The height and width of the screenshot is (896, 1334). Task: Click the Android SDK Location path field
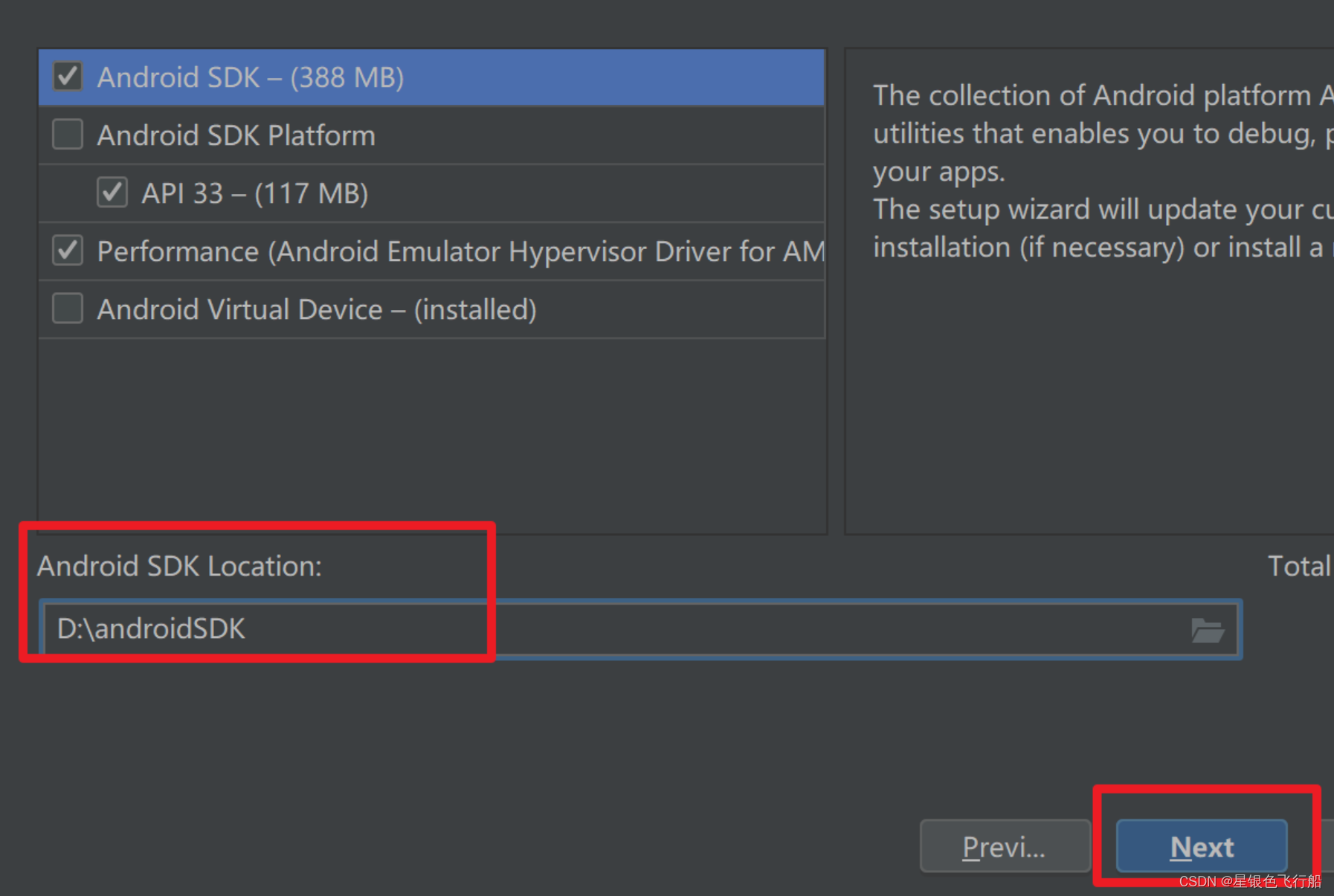click(x=641, y=630)
